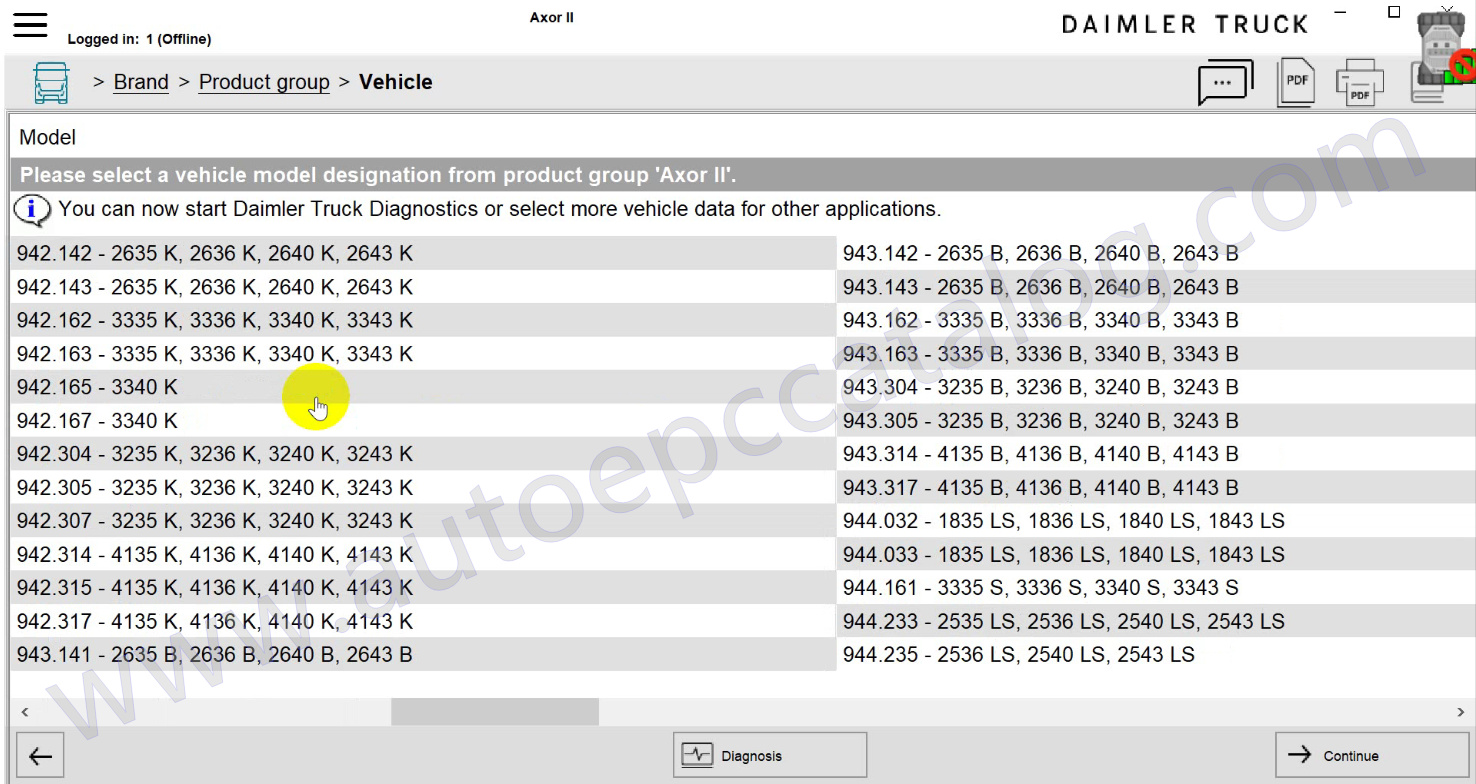Screen dimensions: 1476x784
Task: Start Diagnosis with the Diagnosis button
Action: tap(770, 756)
